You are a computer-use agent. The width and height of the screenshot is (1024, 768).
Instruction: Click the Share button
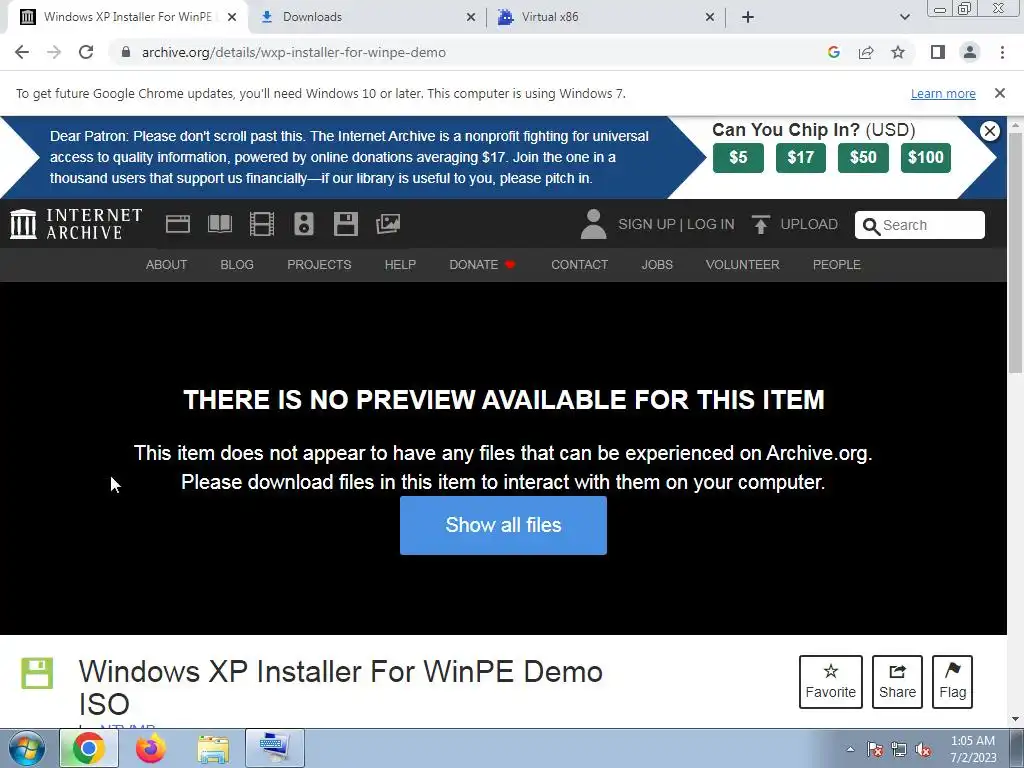pos(897,681)
